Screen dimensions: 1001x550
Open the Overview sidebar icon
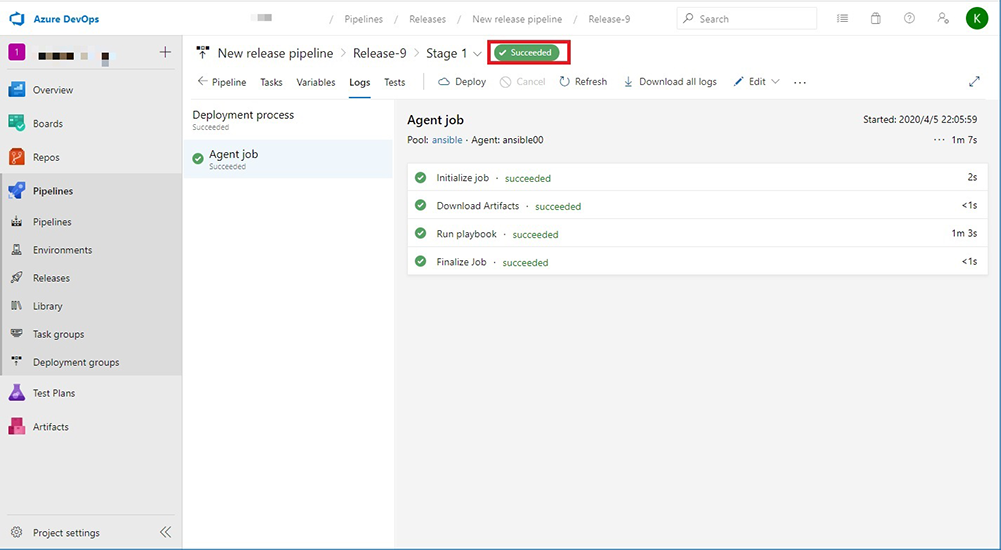[17, 90]
